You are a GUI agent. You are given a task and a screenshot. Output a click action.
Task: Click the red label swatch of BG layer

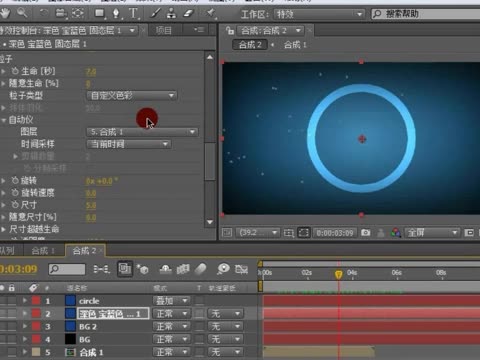36,339
